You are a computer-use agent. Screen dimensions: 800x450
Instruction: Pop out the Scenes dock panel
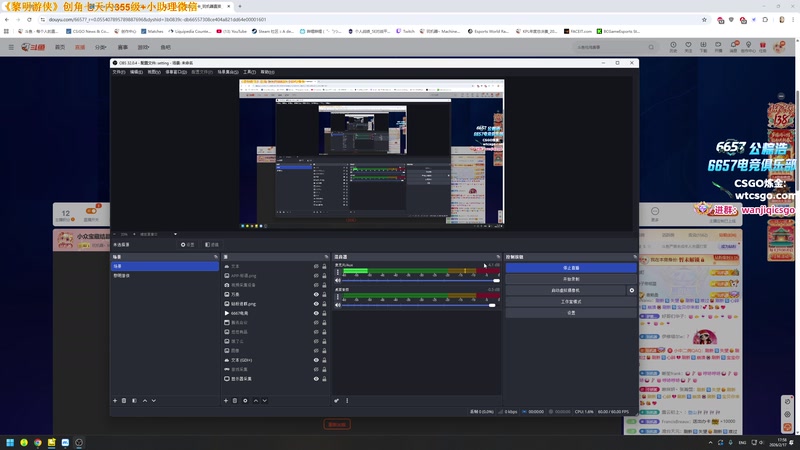pos(216,257)
